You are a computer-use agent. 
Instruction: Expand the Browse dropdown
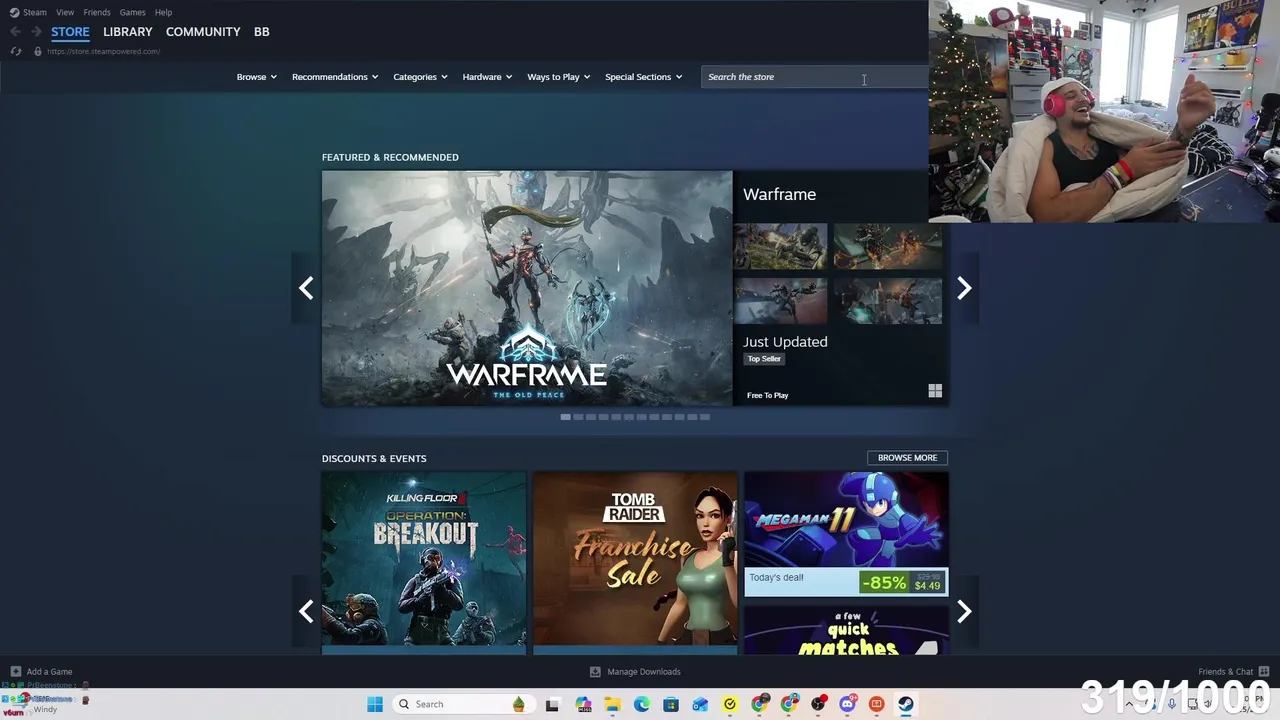(x=257, y=77)
